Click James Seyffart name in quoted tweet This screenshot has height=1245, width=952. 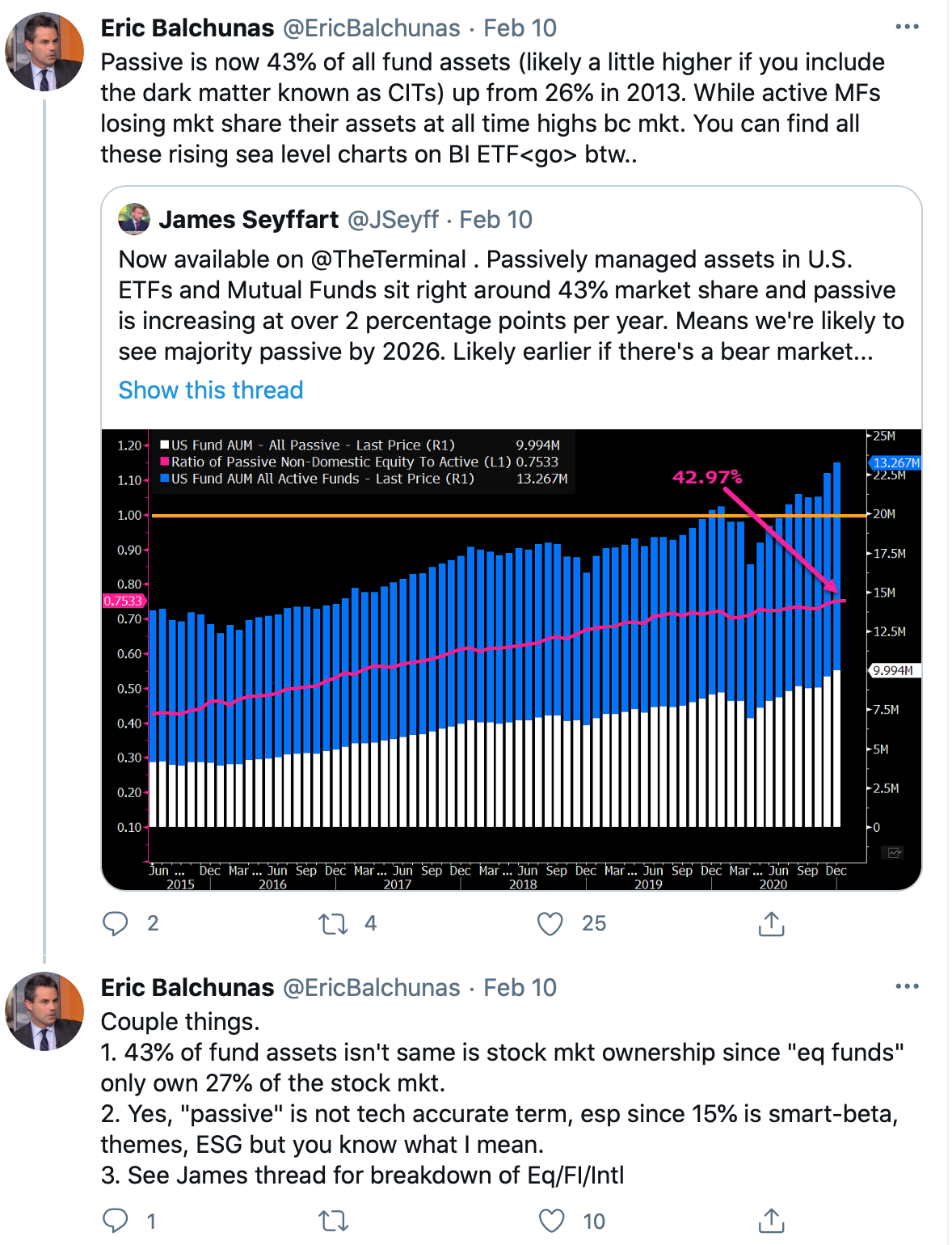pyautogui.click(x=249, y=220)
